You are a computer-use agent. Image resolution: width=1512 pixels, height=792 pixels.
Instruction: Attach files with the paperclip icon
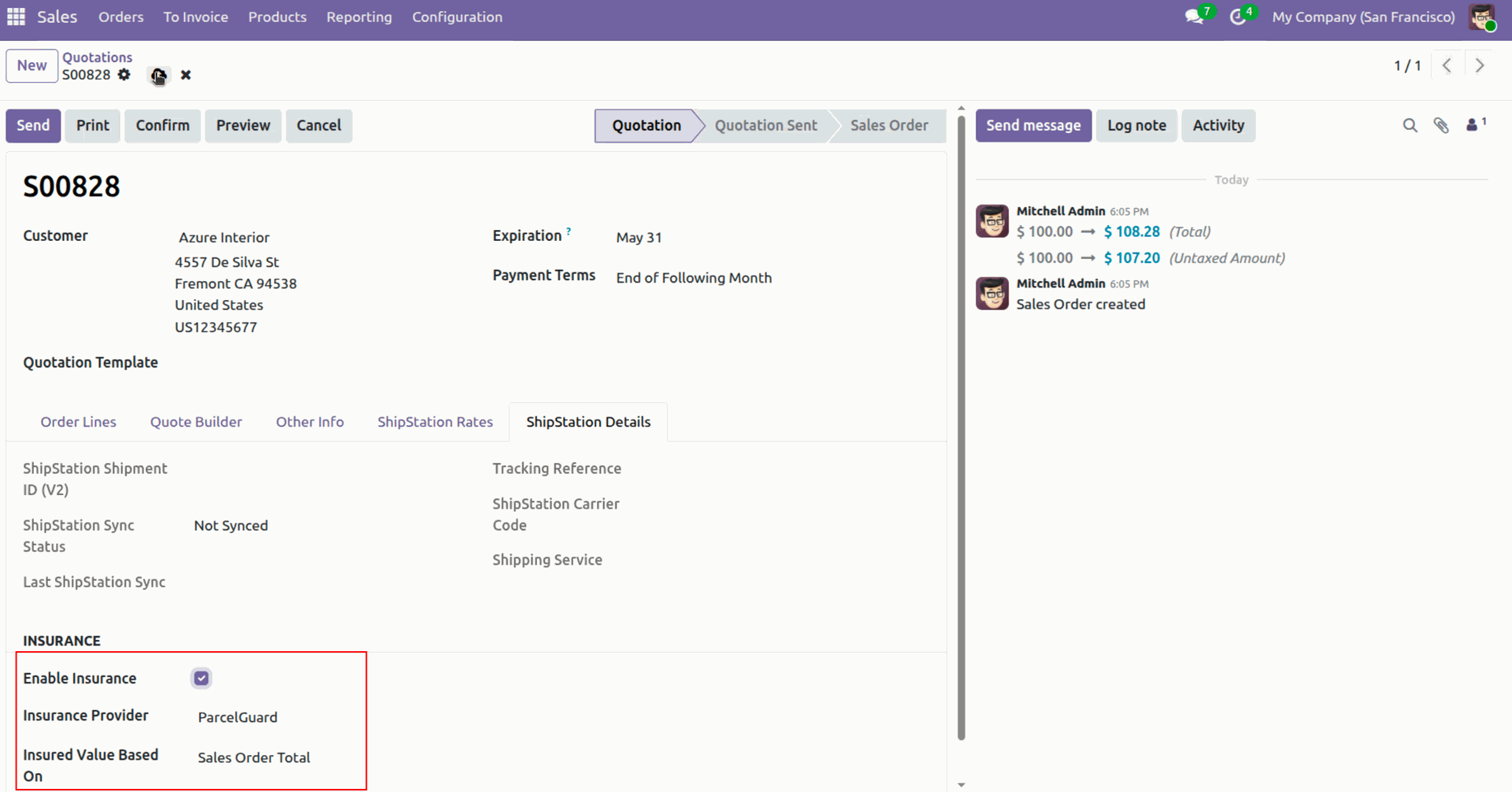(1441, 125)
